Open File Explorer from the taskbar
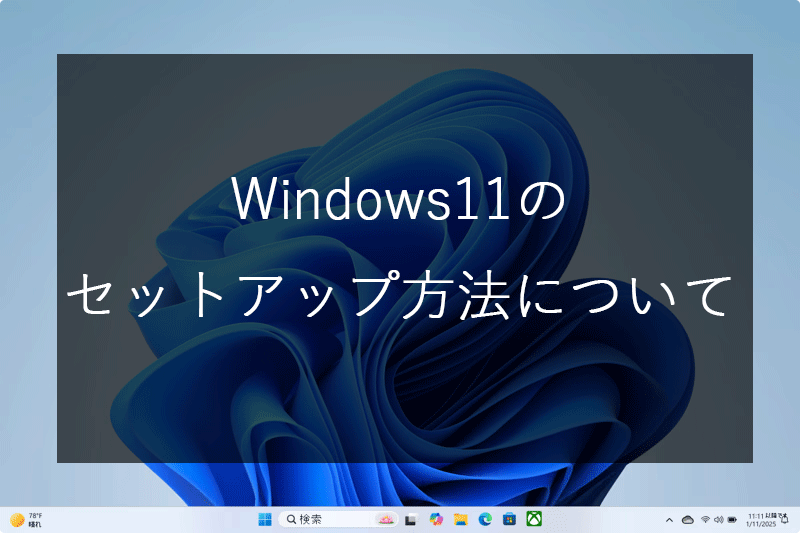Screen dimensions: 800x533 pyautogui.click(x=461, y=519)
